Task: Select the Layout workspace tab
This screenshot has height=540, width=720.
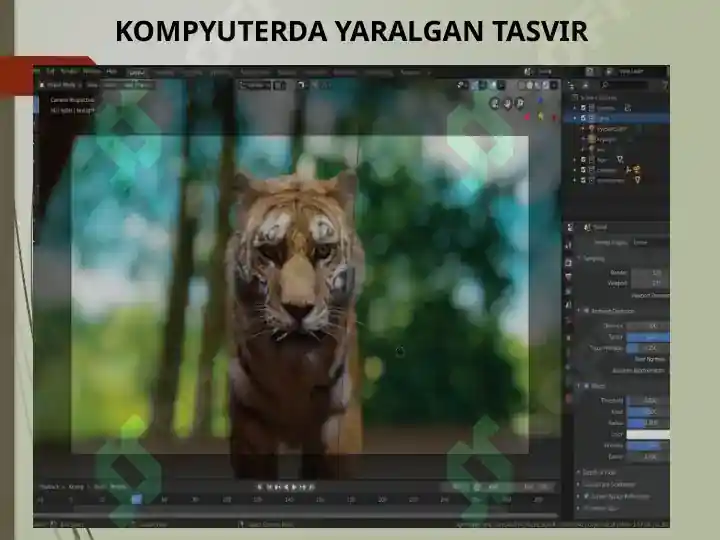Action: click(136, 72)
